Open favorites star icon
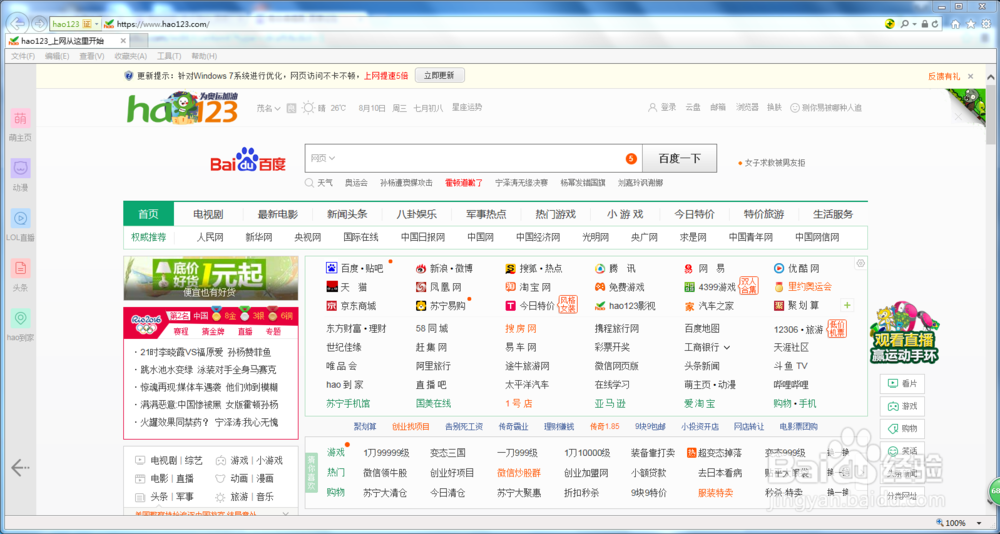The width and height of the screenshot is (1000, 534). 971,24
